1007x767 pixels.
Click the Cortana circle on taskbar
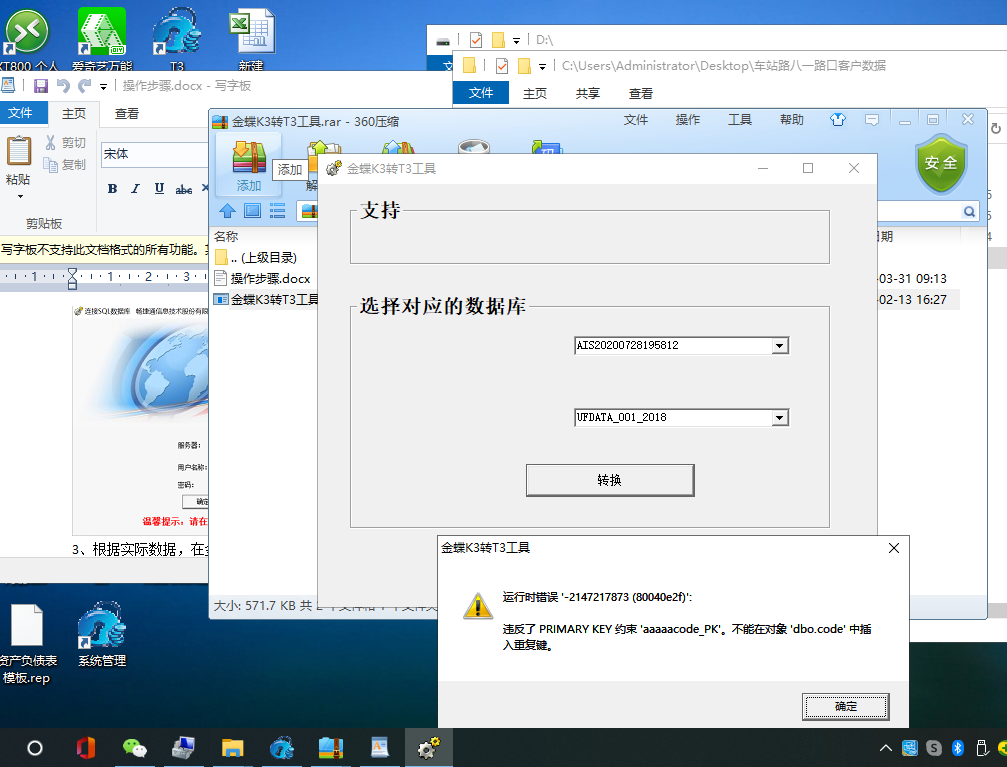pos(35,748)
